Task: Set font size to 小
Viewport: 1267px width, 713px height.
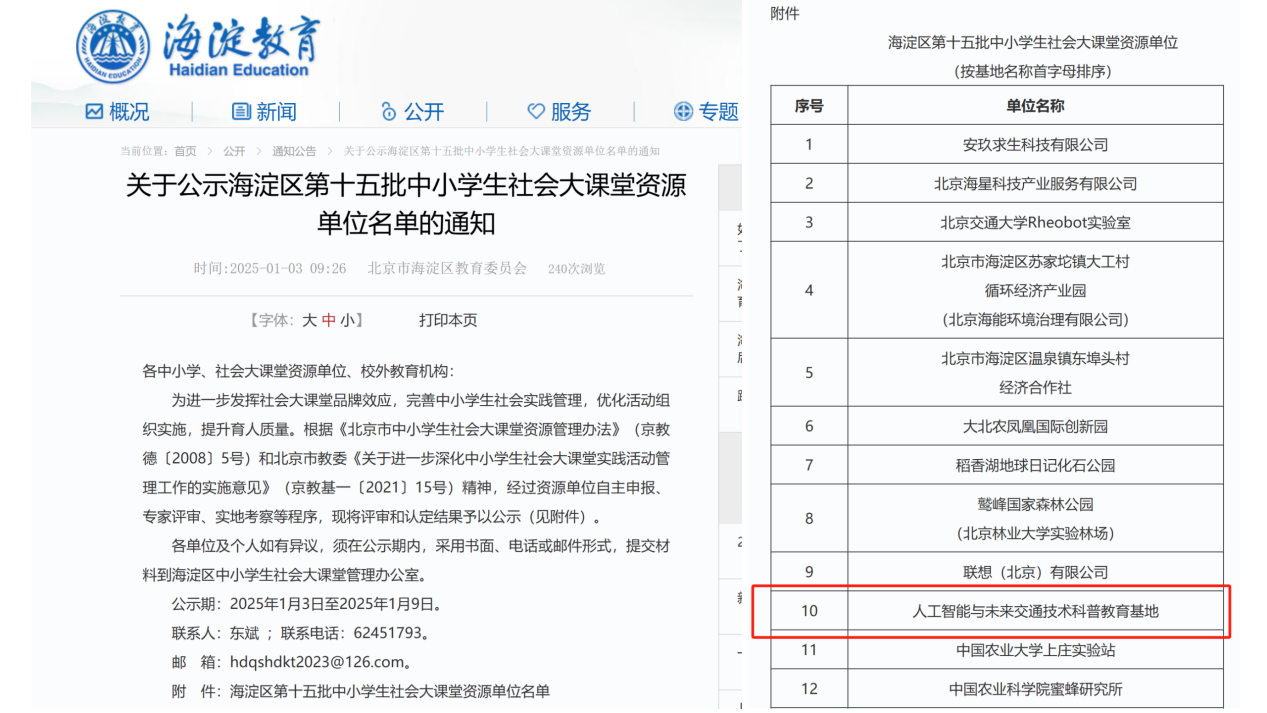Action: click(346, 320)
